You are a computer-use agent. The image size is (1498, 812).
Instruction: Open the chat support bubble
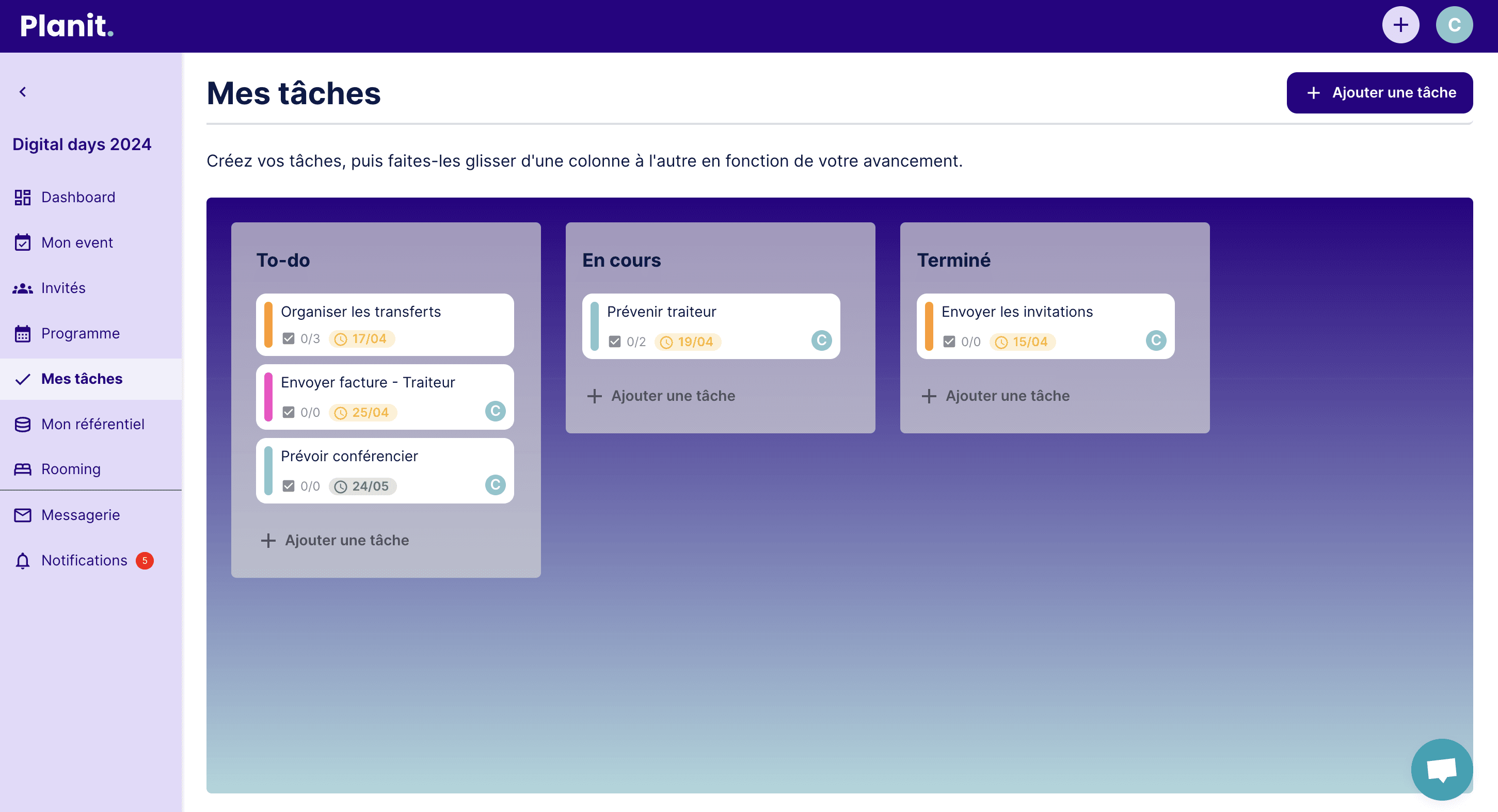pos(1442,769)
